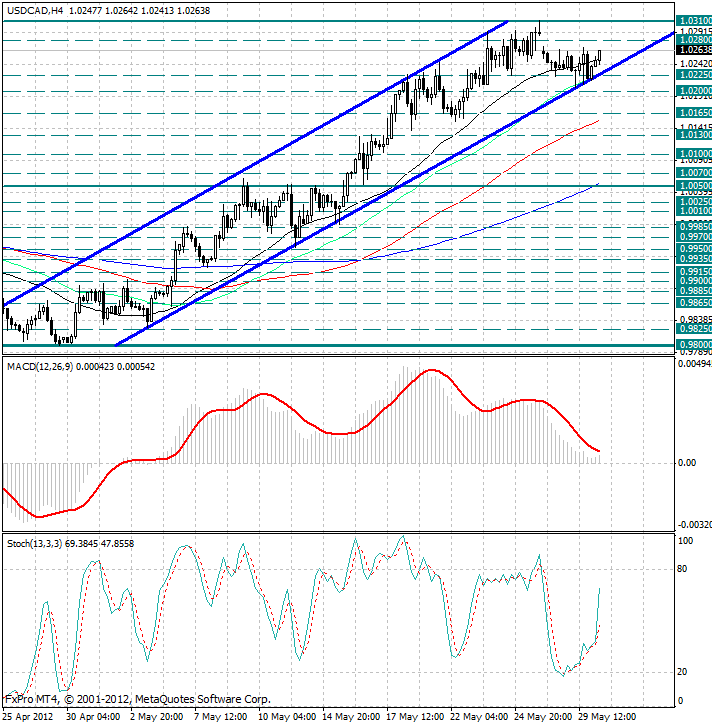The image size is (712, 724).
Task: Click the 1.0025 price level label
Action: pos(694,202)
